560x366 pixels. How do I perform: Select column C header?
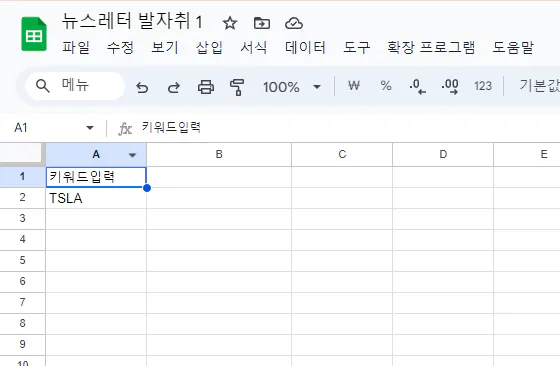342,154
